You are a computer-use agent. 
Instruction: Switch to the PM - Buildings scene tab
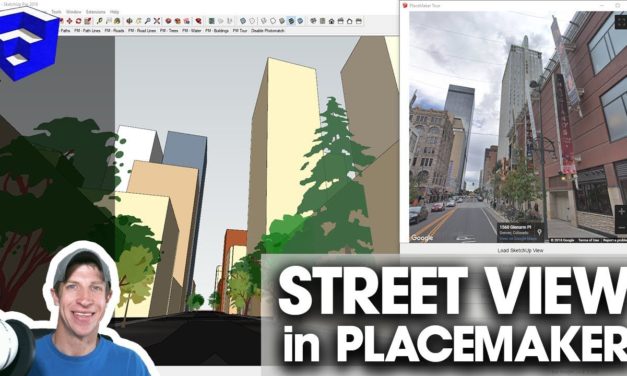(217, 31)
